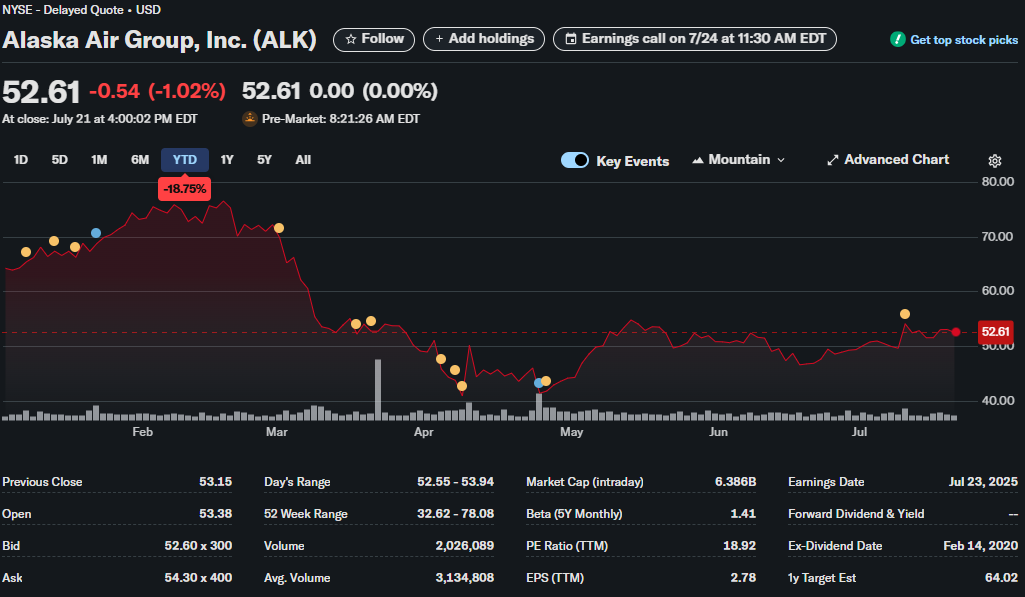The width and height of the screenshot is (1025, 597).
Task: Select the 5Y time range
Action: pos(264,160)
